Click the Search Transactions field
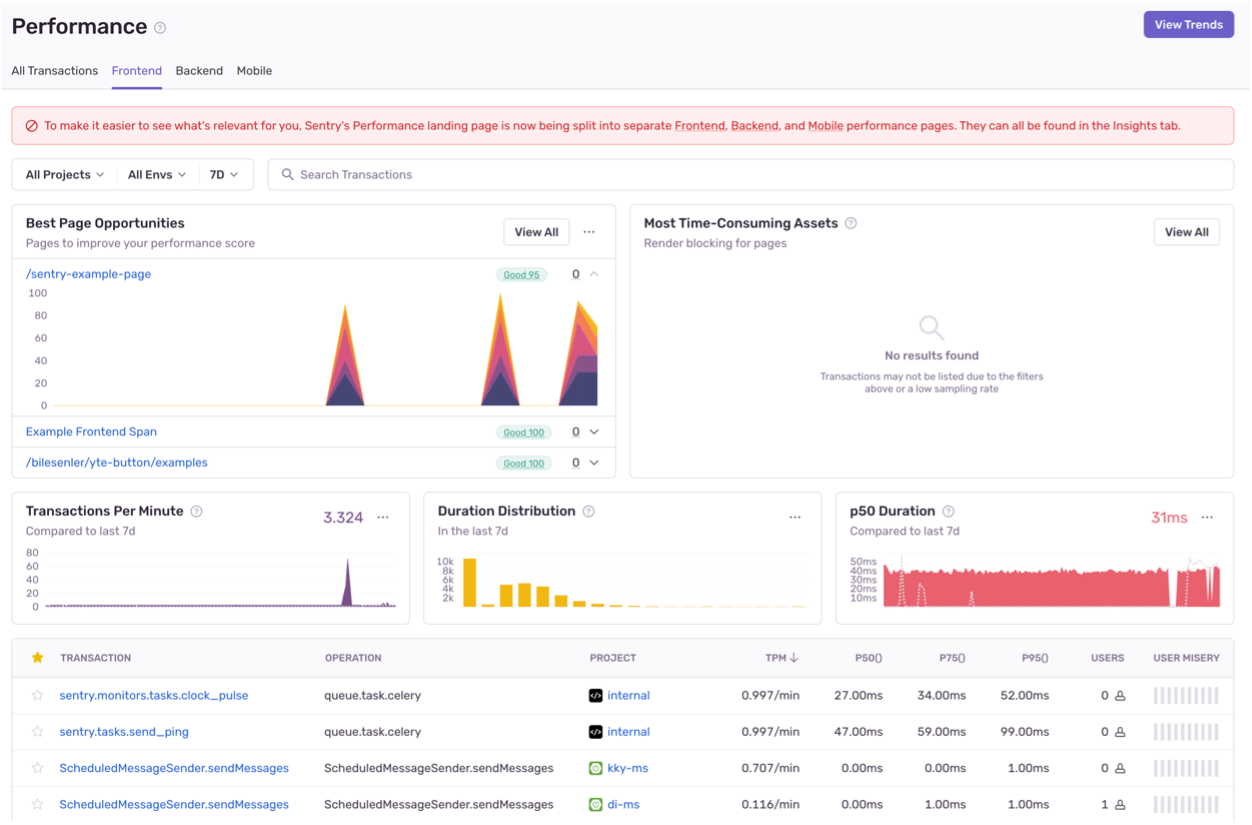 pos(750,174)
